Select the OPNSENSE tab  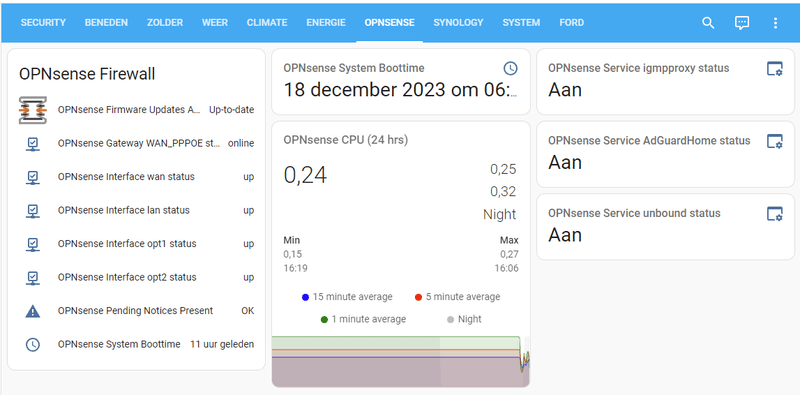coord(389,23)
